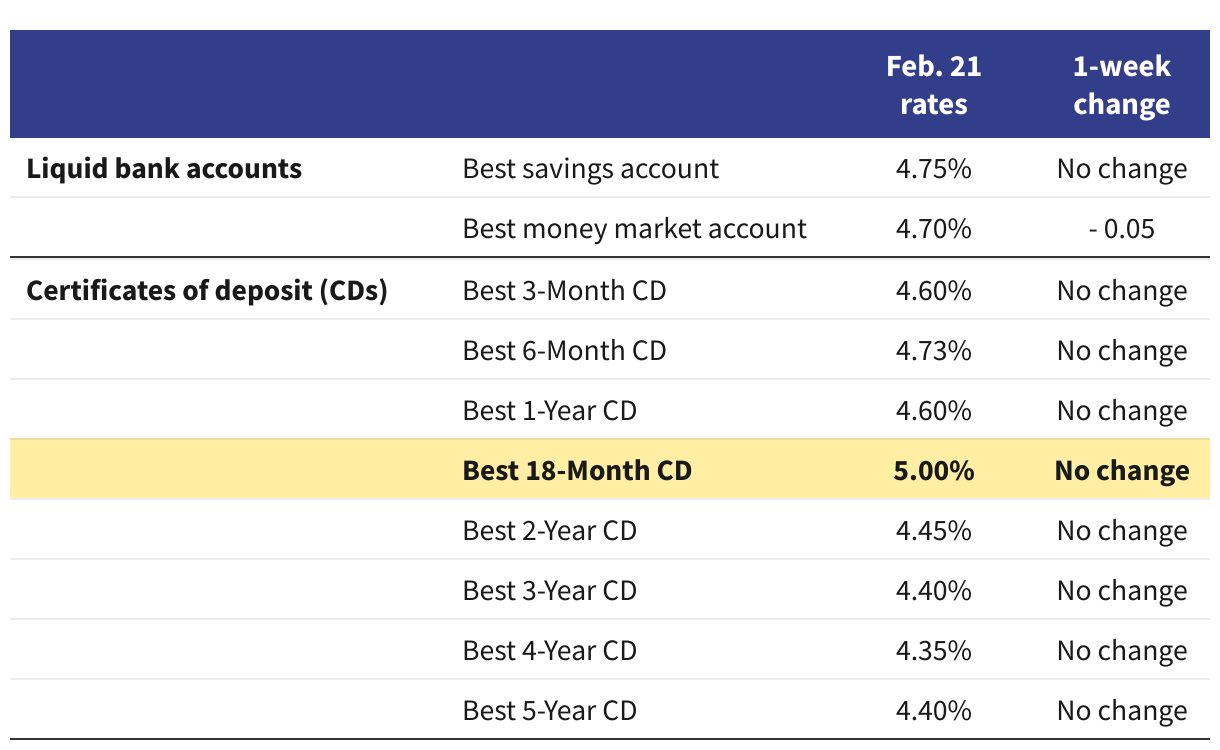Click the Best 5-Year CD label
1220x750 pixels.
click(549, 711)
